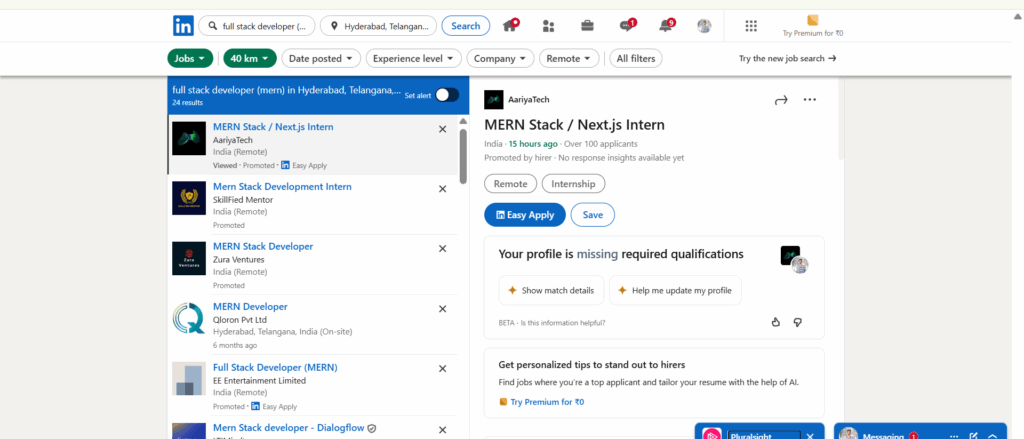The width and height of the screenshot is (1024, 439).
Task: Click the Save job button
Action: click(593, 215)
